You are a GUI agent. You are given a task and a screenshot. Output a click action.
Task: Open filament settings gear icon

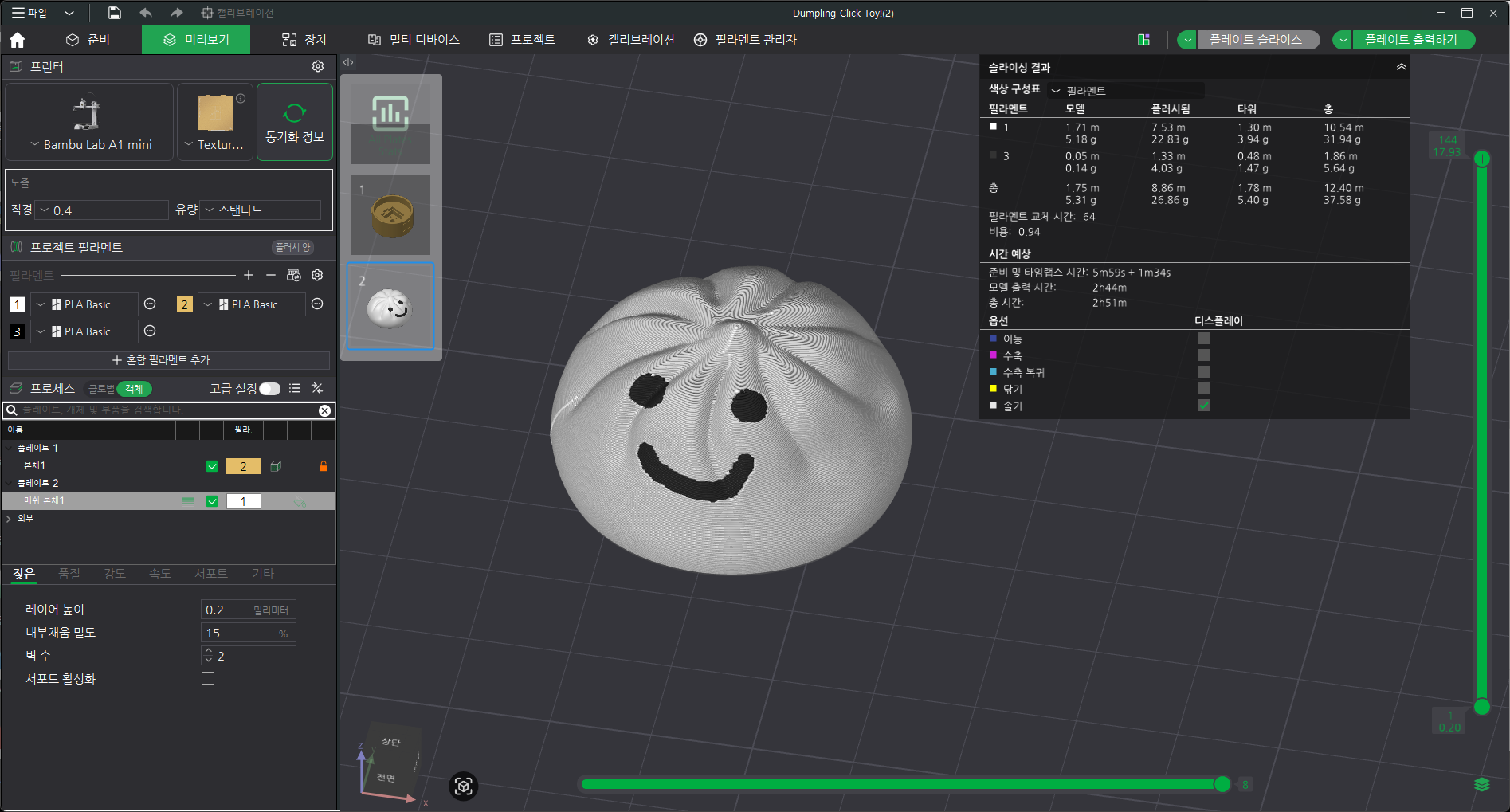click(317, 275)
